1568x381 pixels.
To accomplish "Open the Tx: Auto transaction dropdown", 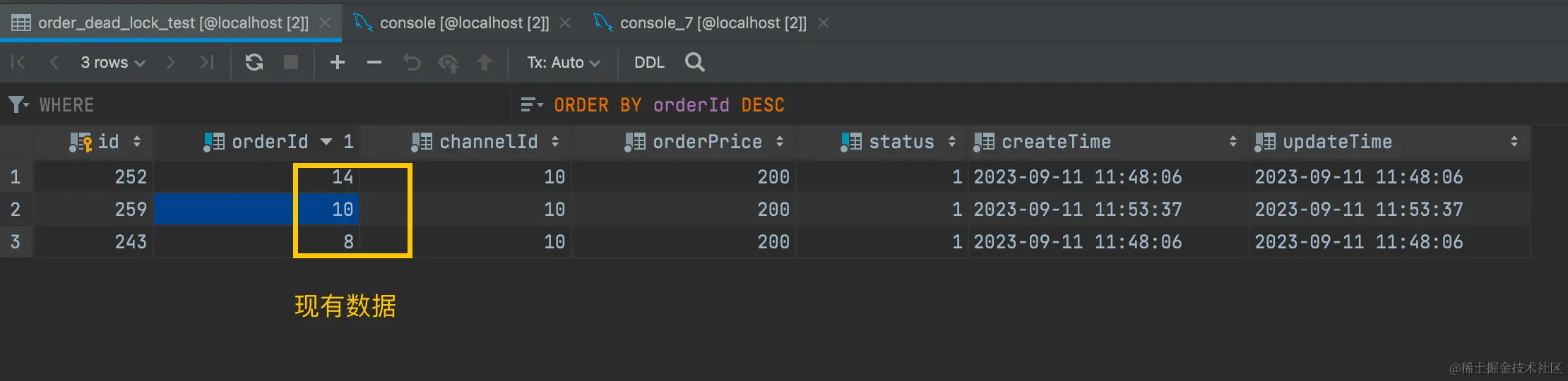I will tap(563, 62).
